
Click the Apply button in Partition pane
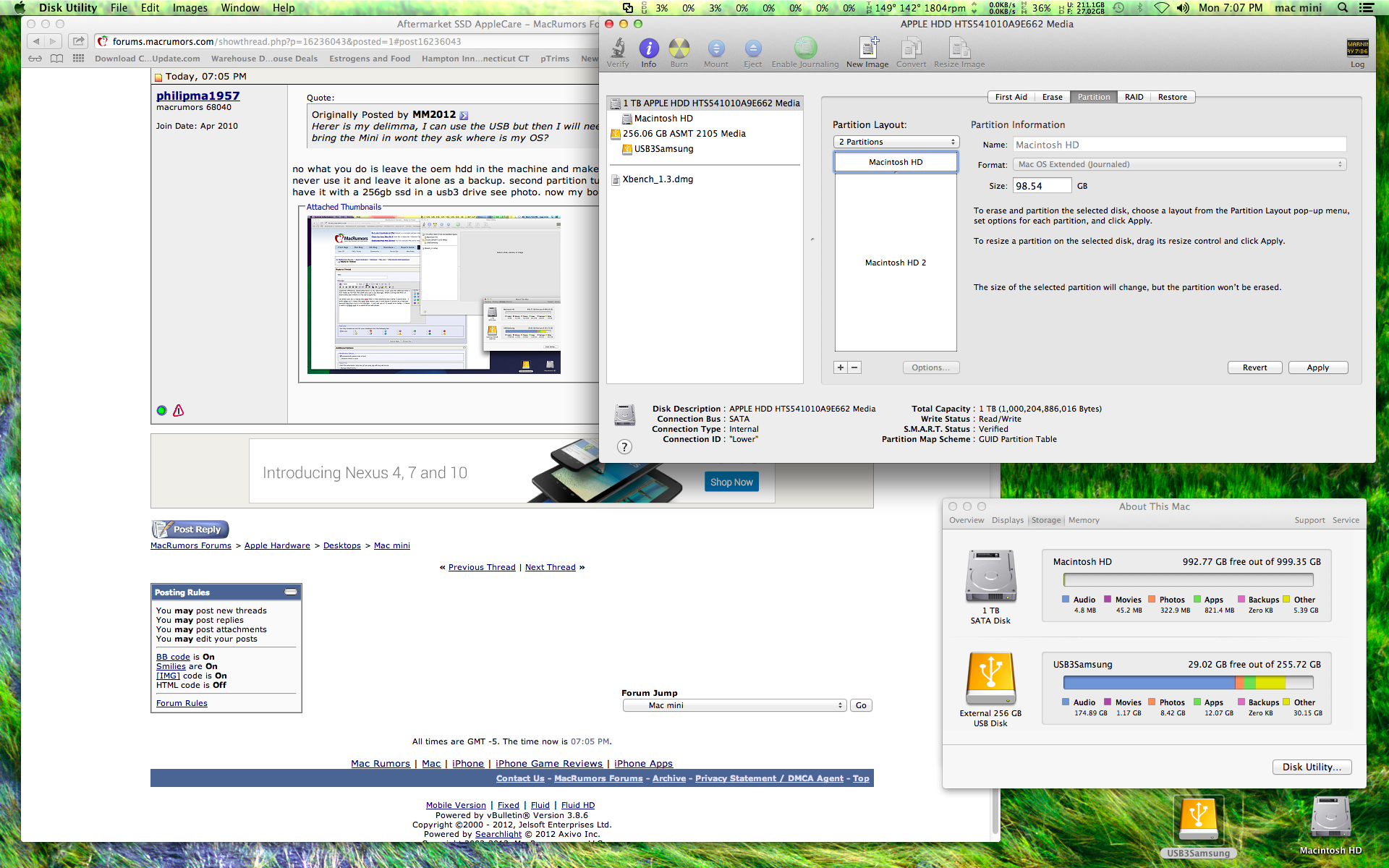(x=1317, y=367)
